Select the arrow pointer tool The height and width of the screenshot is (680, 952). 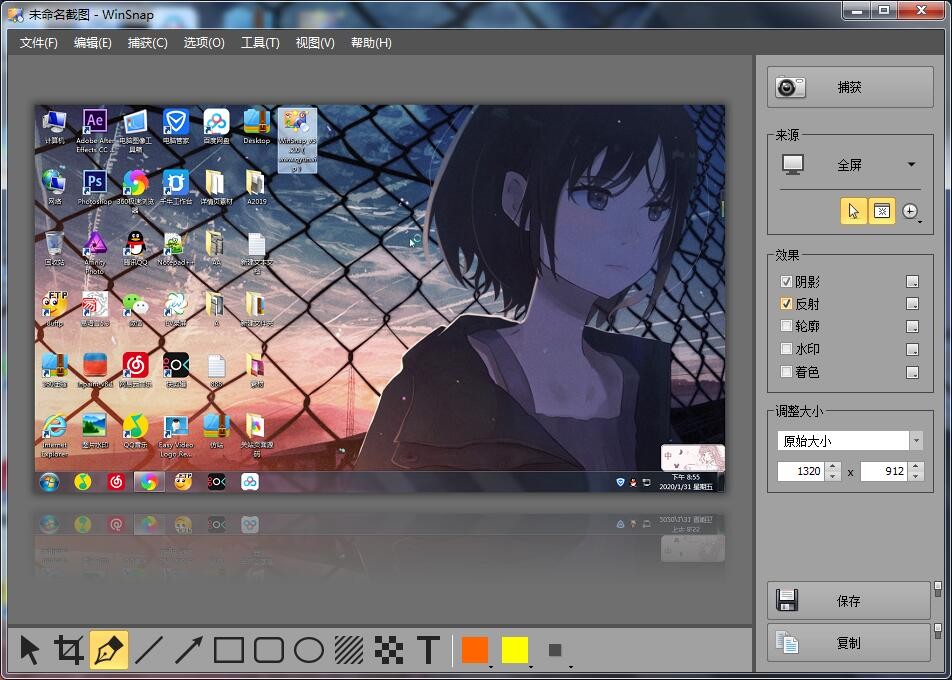(30, 650)
